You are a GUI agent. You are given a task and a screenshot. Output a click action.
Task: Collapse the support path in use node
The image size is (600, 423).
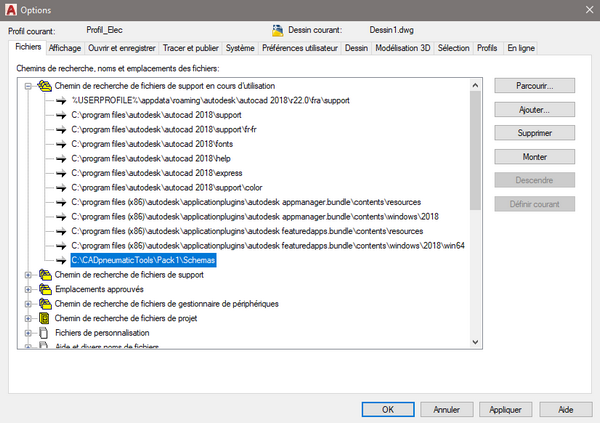pos(28,86)
